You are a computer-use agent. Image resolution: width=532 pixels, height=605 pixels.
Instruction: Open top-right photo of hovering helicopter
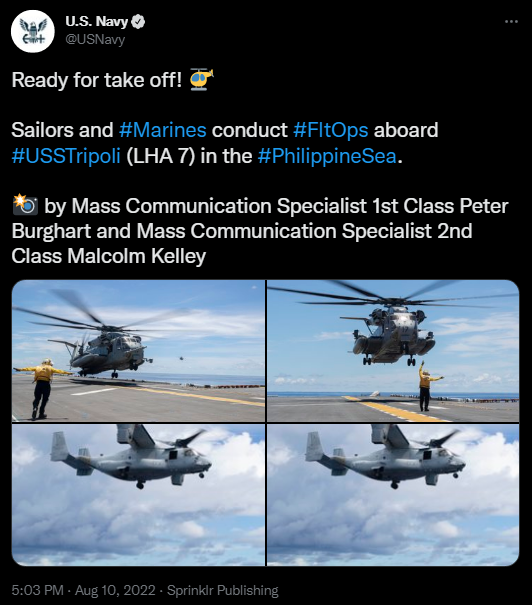click(393, 351)
